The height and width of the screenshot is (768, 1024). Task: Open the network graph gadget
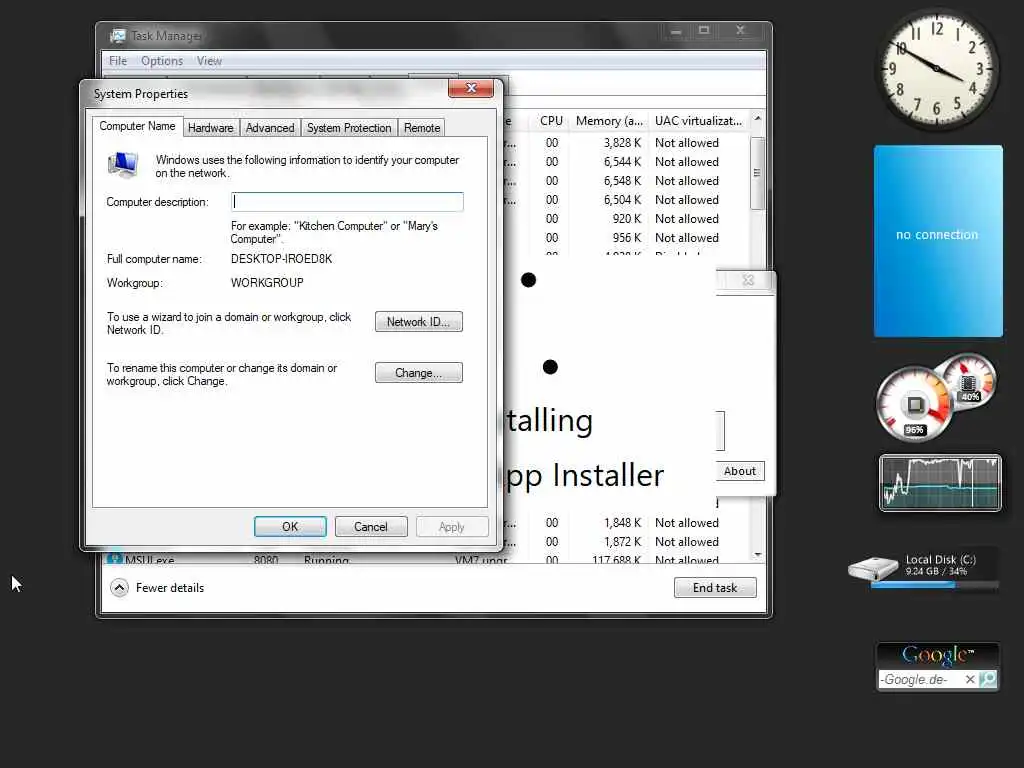pyautogui.click(x=940, y=483)
